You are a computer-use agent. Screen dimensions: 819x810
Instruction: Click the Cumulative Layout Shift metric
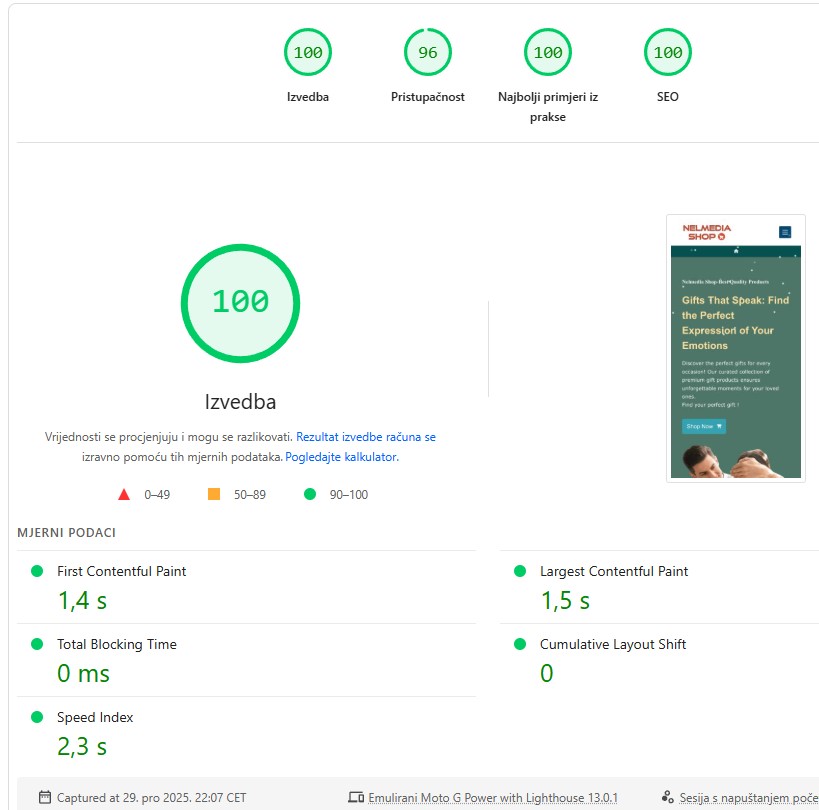tap(612, 644)
